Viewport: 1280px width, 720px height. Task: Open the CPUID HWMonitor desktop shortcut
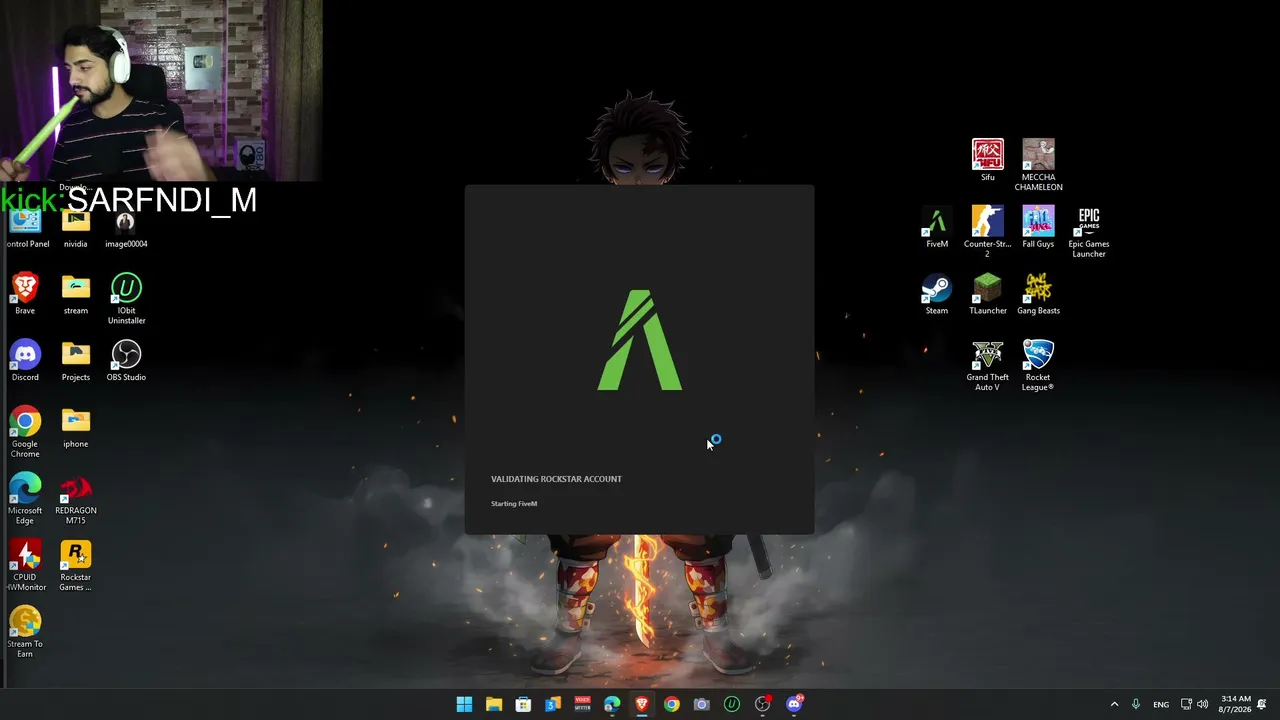25,566
